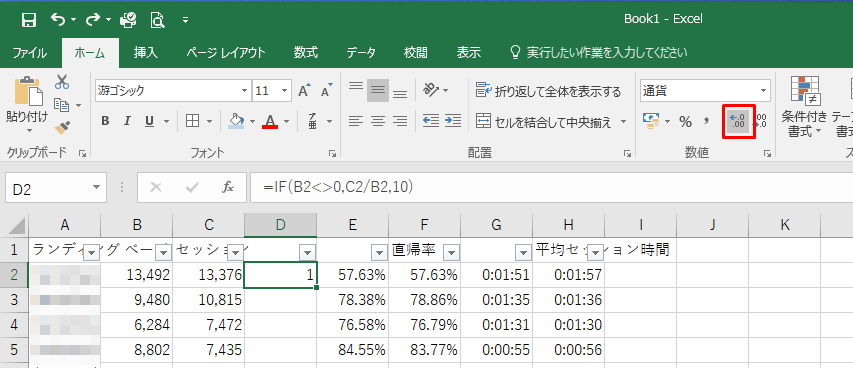
Task: Click セルを結合して中央揃え merge and center
Action: pos(545,121)
